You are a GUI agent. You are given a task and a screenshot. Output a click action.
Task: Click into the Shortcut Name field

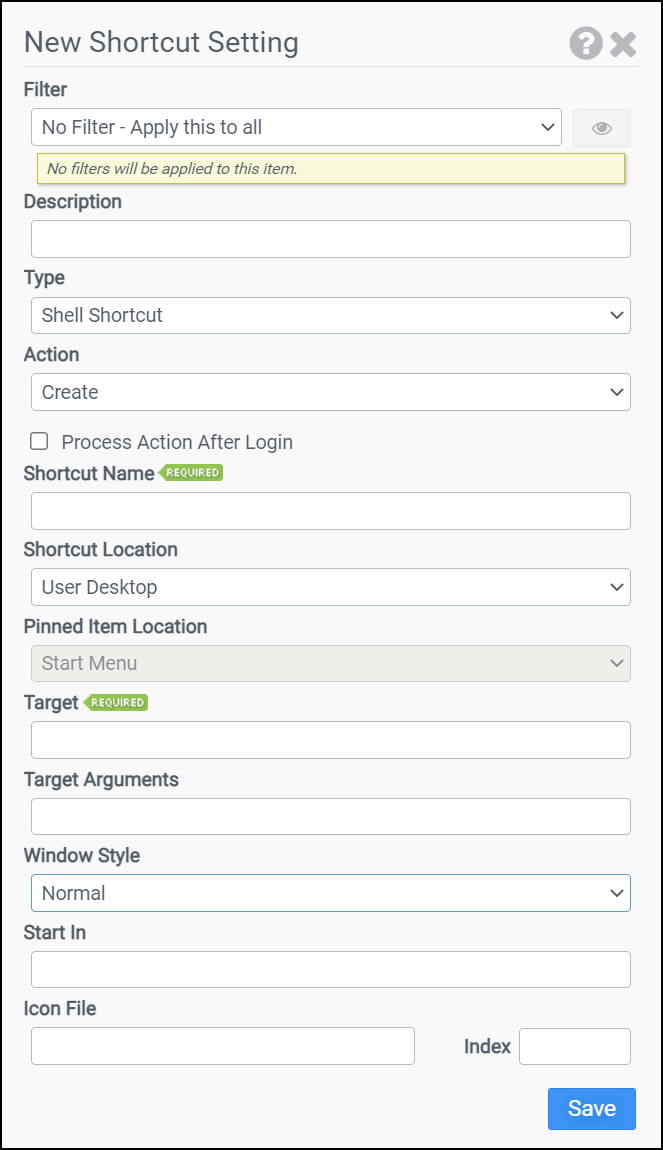(x=330, y=511)
